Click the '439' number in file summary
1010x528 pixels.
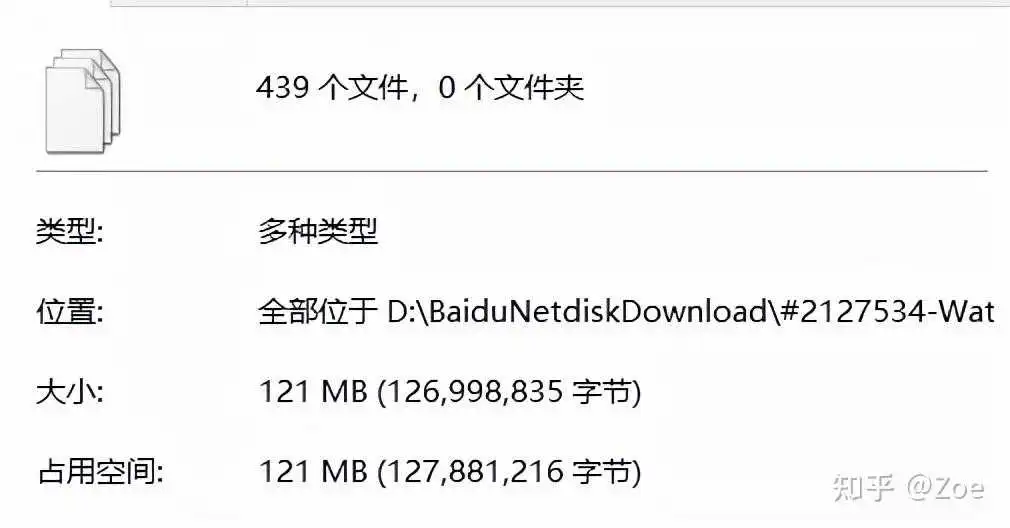click(282, 88)
